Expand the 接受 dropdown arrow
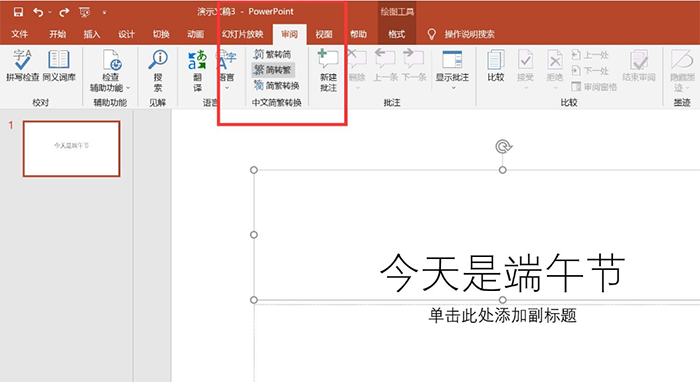The height and width of the screenshot is (382, 700). pos(525,88)
